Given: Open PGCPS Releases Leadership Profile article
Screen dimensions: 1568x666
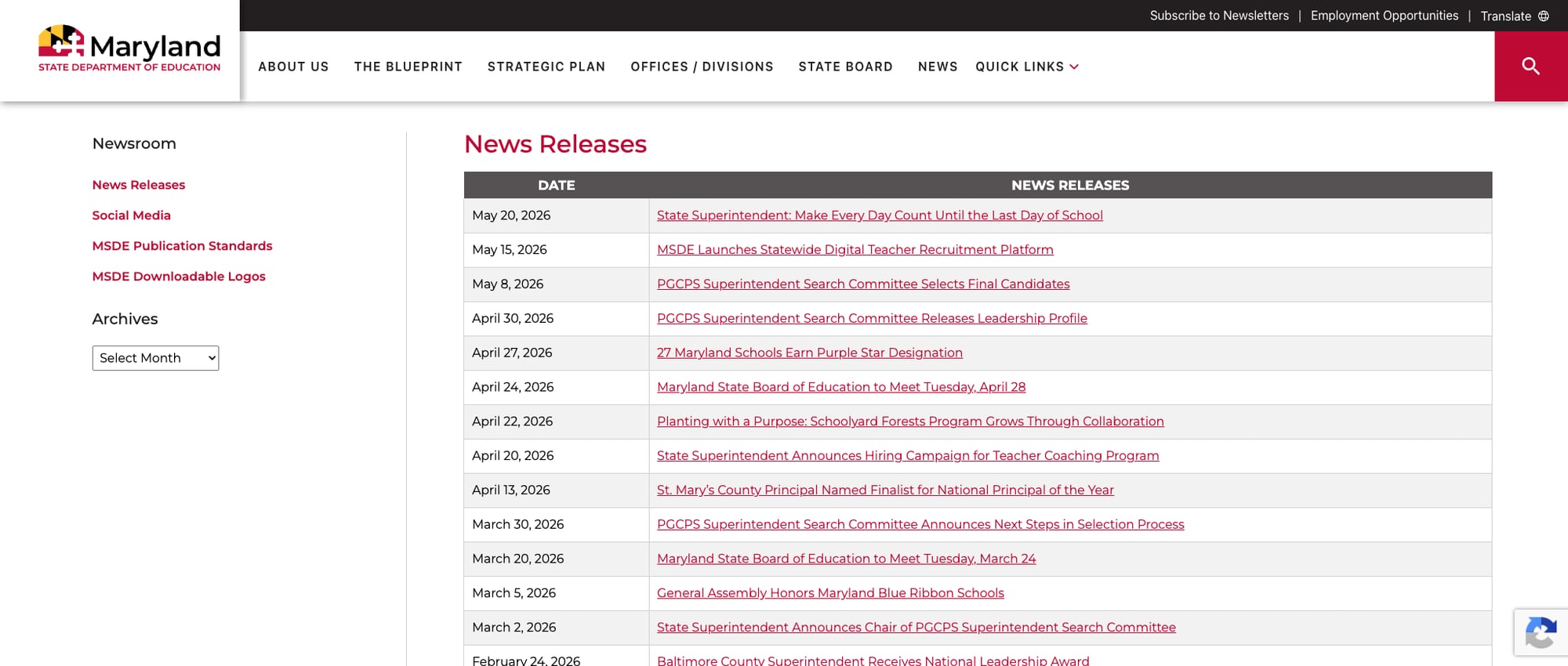Looking at the screenshot, I should point(872,318).
